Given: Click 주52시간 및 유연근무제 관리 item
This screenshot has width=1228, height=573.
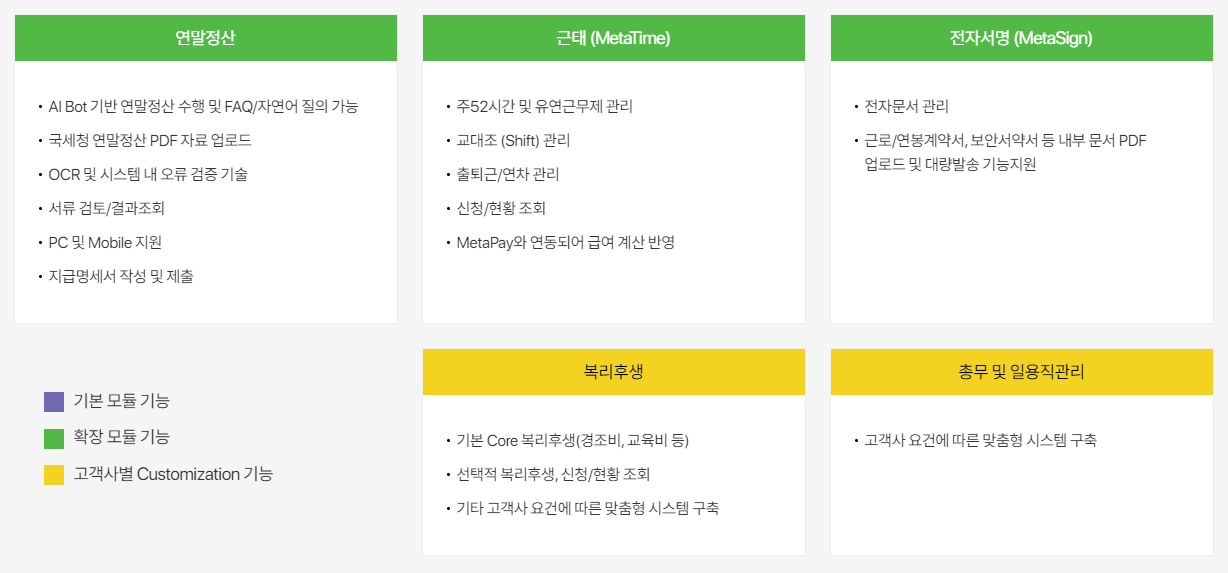Looking at the screenshot, I should 544,106.
